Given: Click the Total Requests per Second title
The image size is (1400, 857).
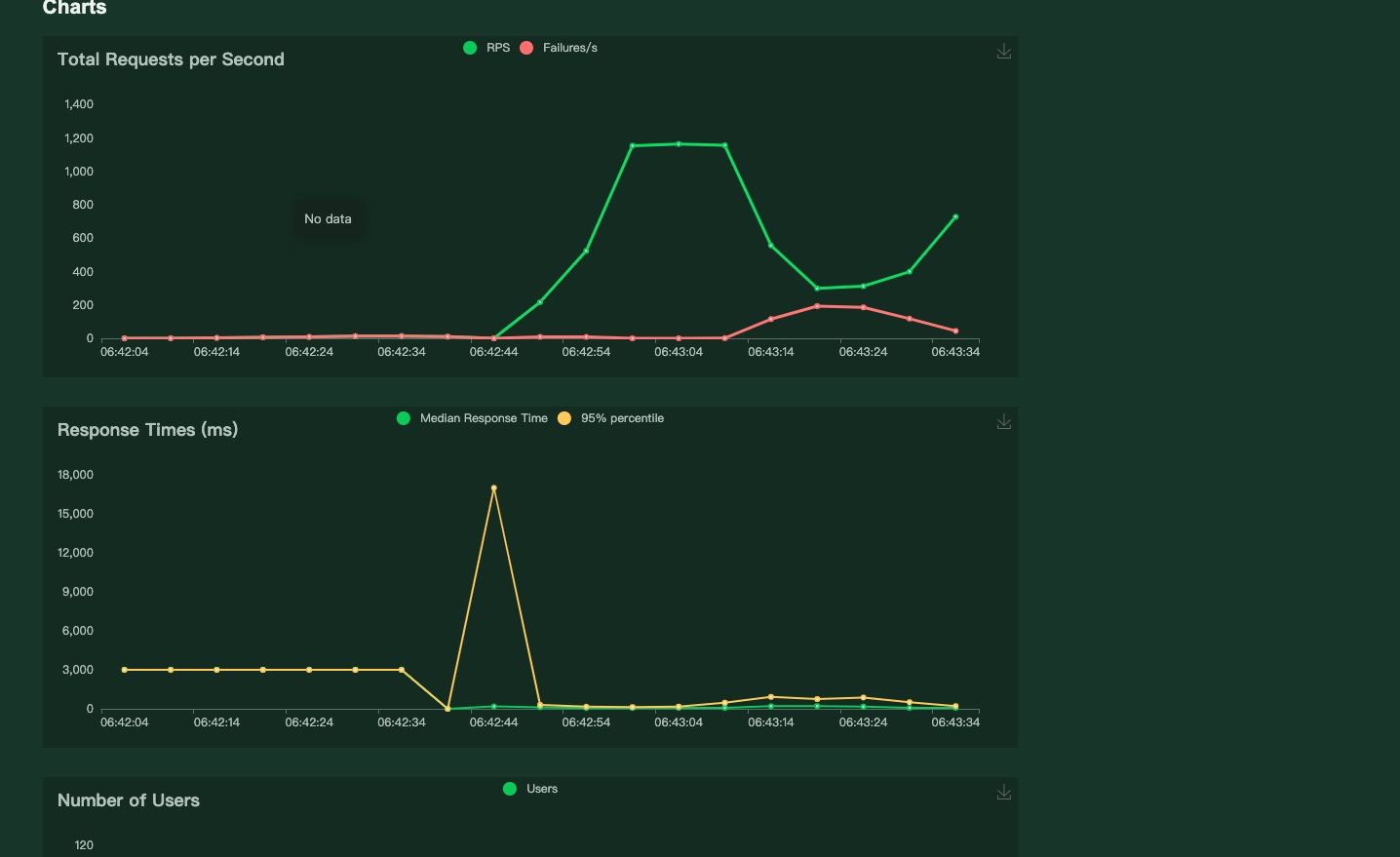Looking at the screenshot, I should pos(171,59).
